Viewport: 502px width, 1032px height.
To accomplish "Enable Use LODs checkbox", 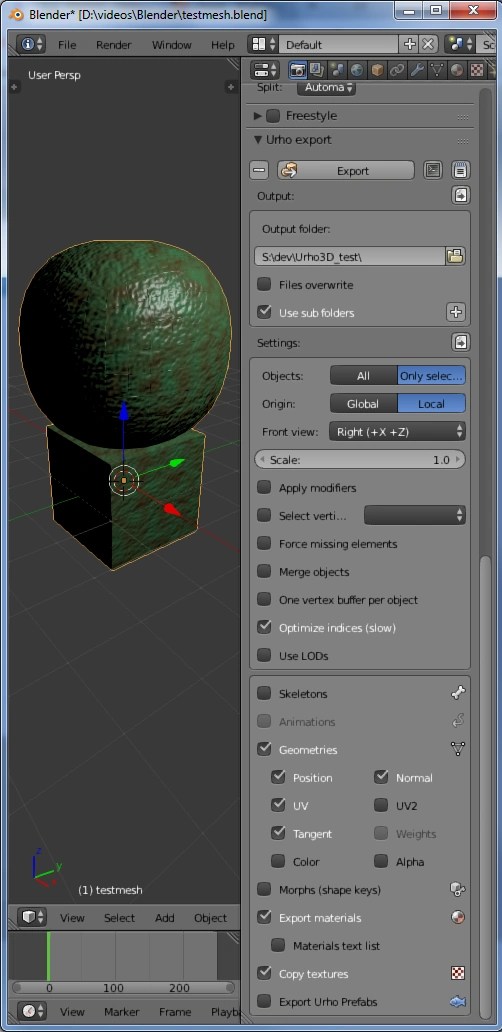I will [x=264, y=655].
